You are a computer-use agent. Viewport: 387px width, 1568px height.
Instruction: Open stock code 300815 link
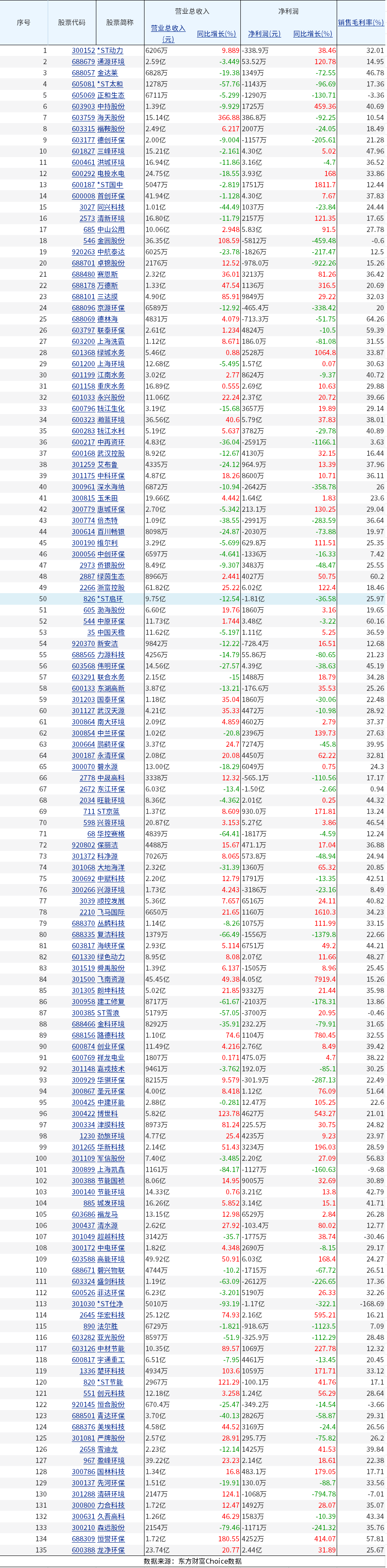(83, 498)
